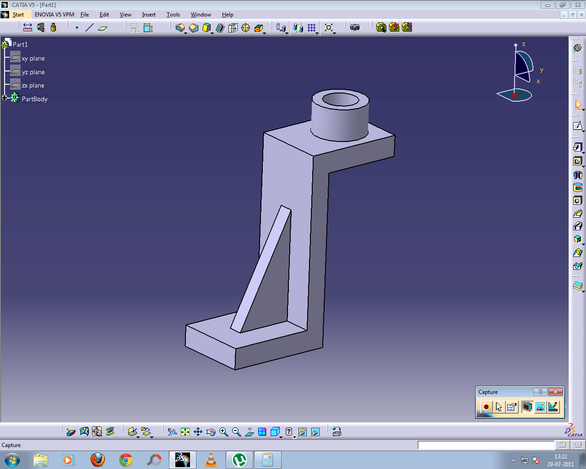Open the File menu

[84, 15]
